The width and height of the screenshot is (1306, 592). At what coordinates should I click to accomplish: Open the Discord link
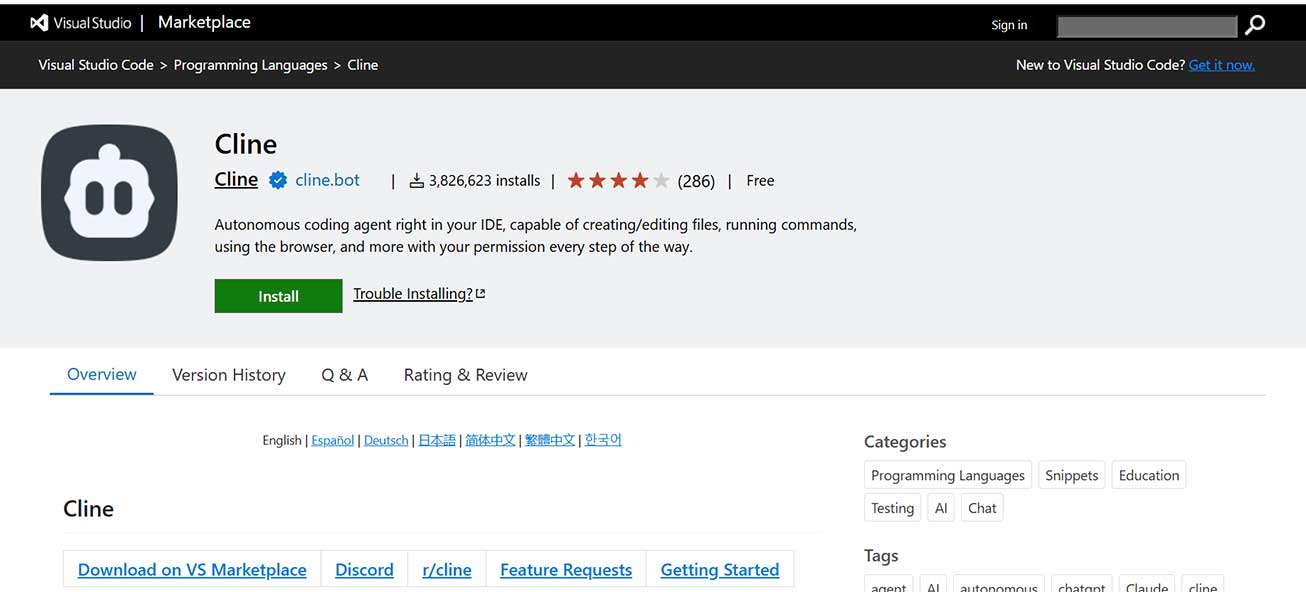pyautogui.click(x=364, y=570)
